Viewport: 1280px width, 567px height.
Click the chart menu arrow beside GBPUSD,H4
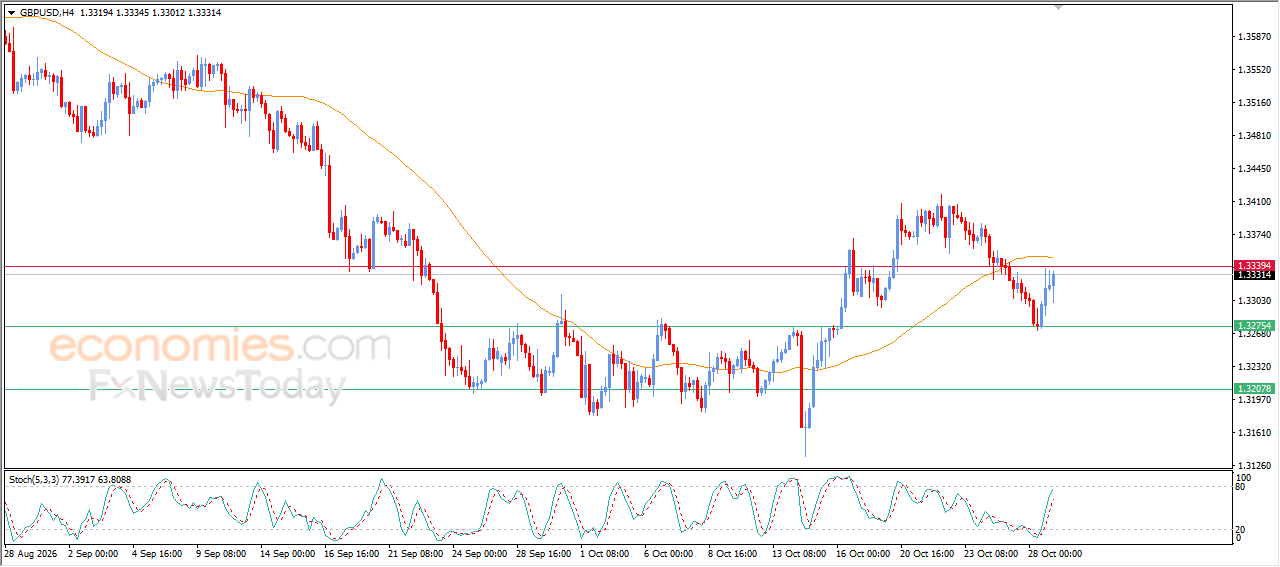click(x=12, y=12)
